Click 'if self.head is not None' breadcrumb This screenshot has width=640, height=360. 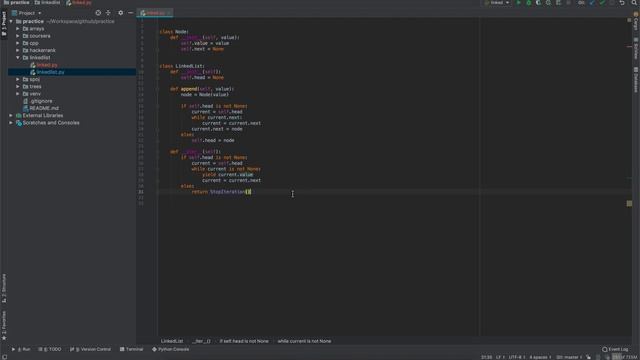coord(244,341)
